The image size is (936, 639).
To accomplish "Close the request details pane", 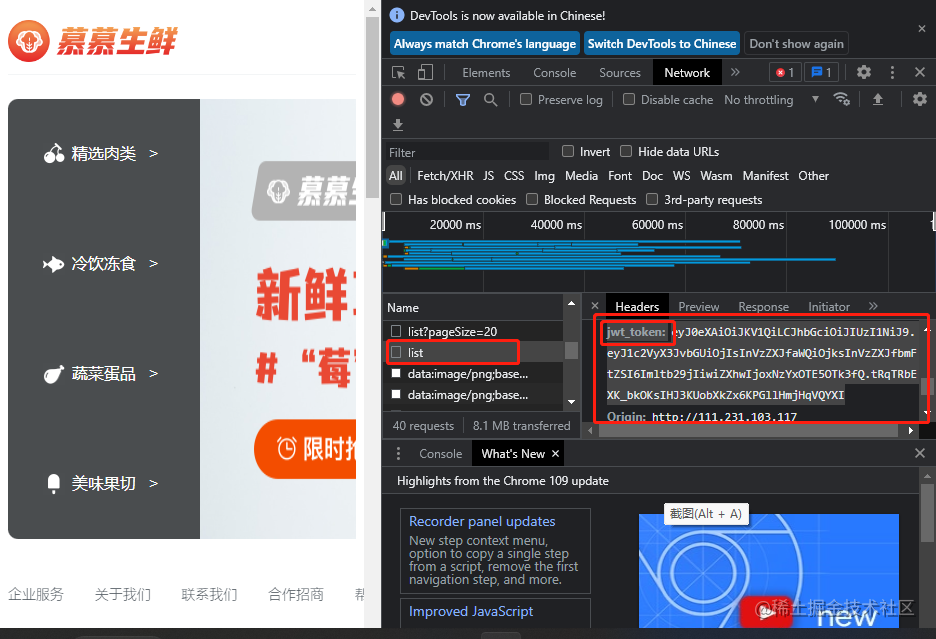I will [x=595, y=306].
